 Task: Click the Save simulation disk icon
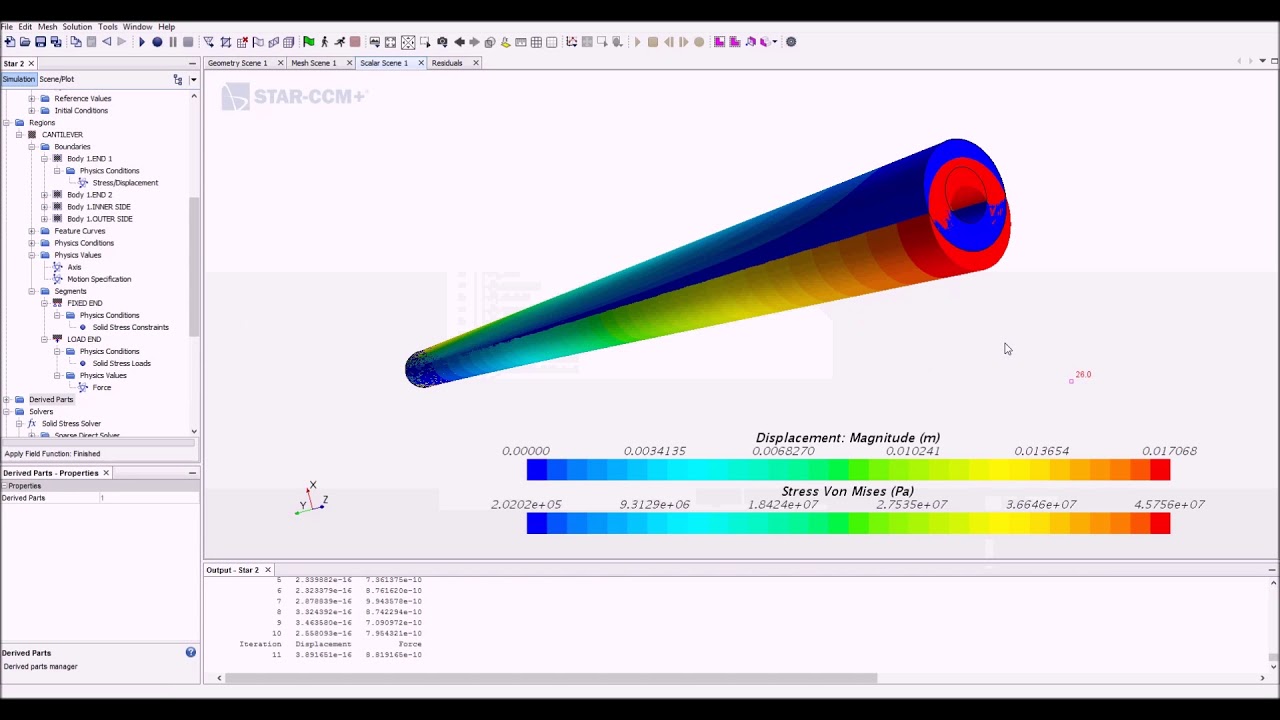click(x=41, y=42)
